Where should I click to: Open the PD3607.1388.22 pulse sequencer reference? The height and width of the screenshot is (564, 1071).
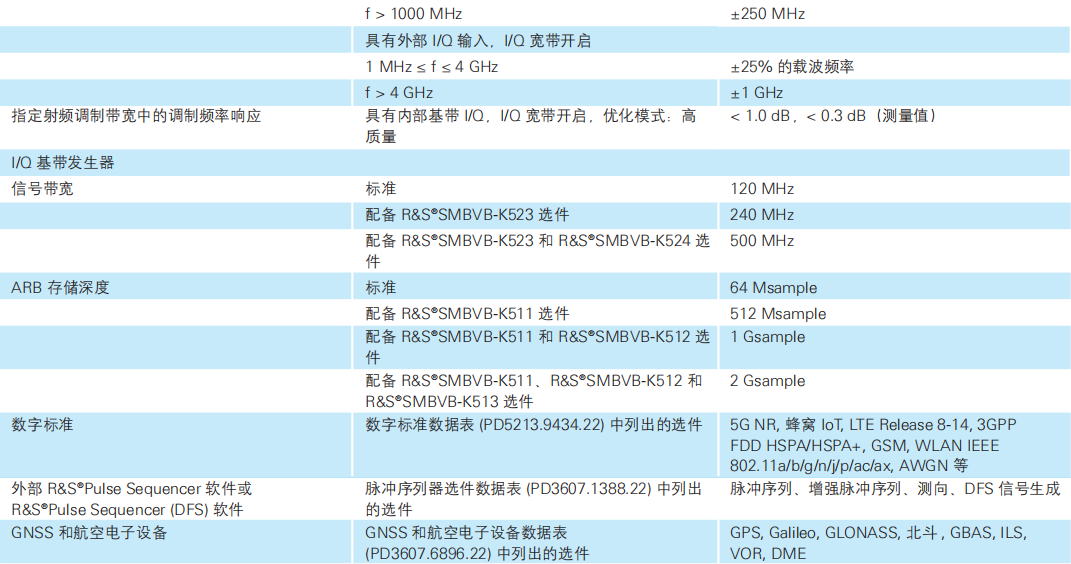567,489
